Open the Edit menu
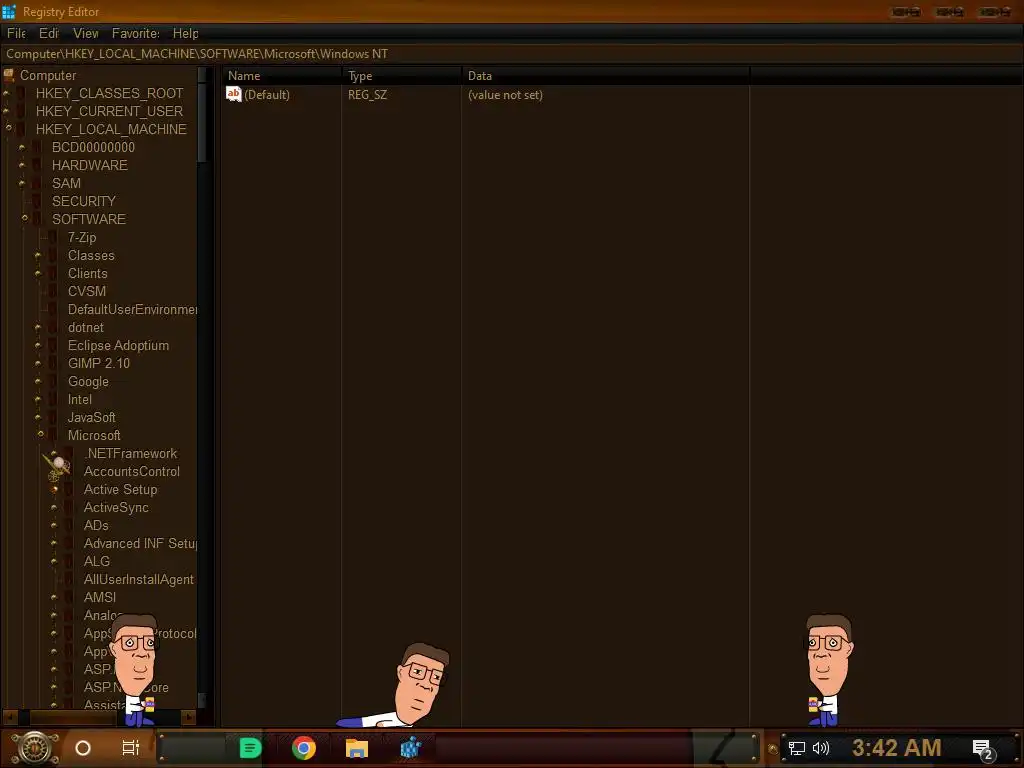 point(49,33)
